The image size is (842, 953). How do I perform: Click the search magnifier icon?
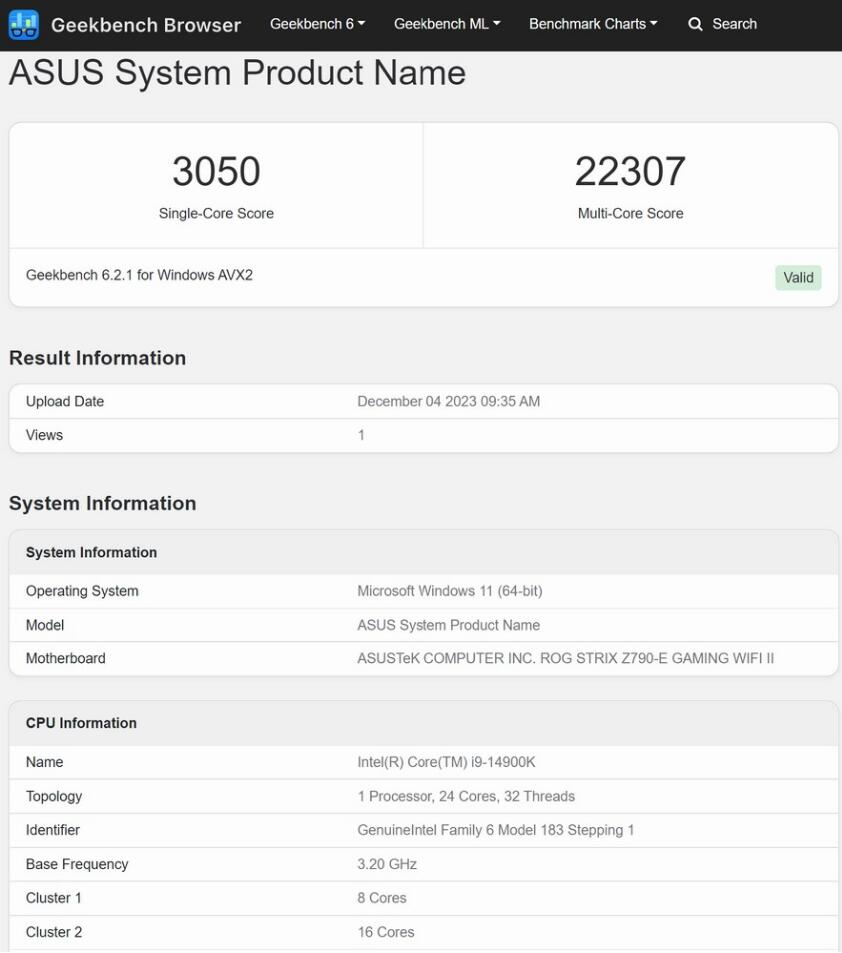coord(695,24)
